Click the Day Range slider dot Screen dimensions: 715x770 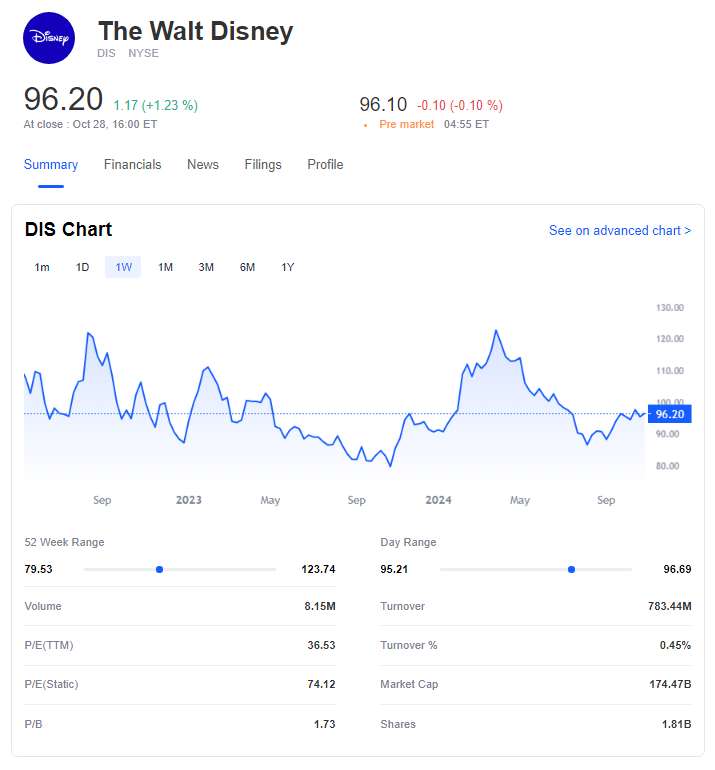(571, 569)
